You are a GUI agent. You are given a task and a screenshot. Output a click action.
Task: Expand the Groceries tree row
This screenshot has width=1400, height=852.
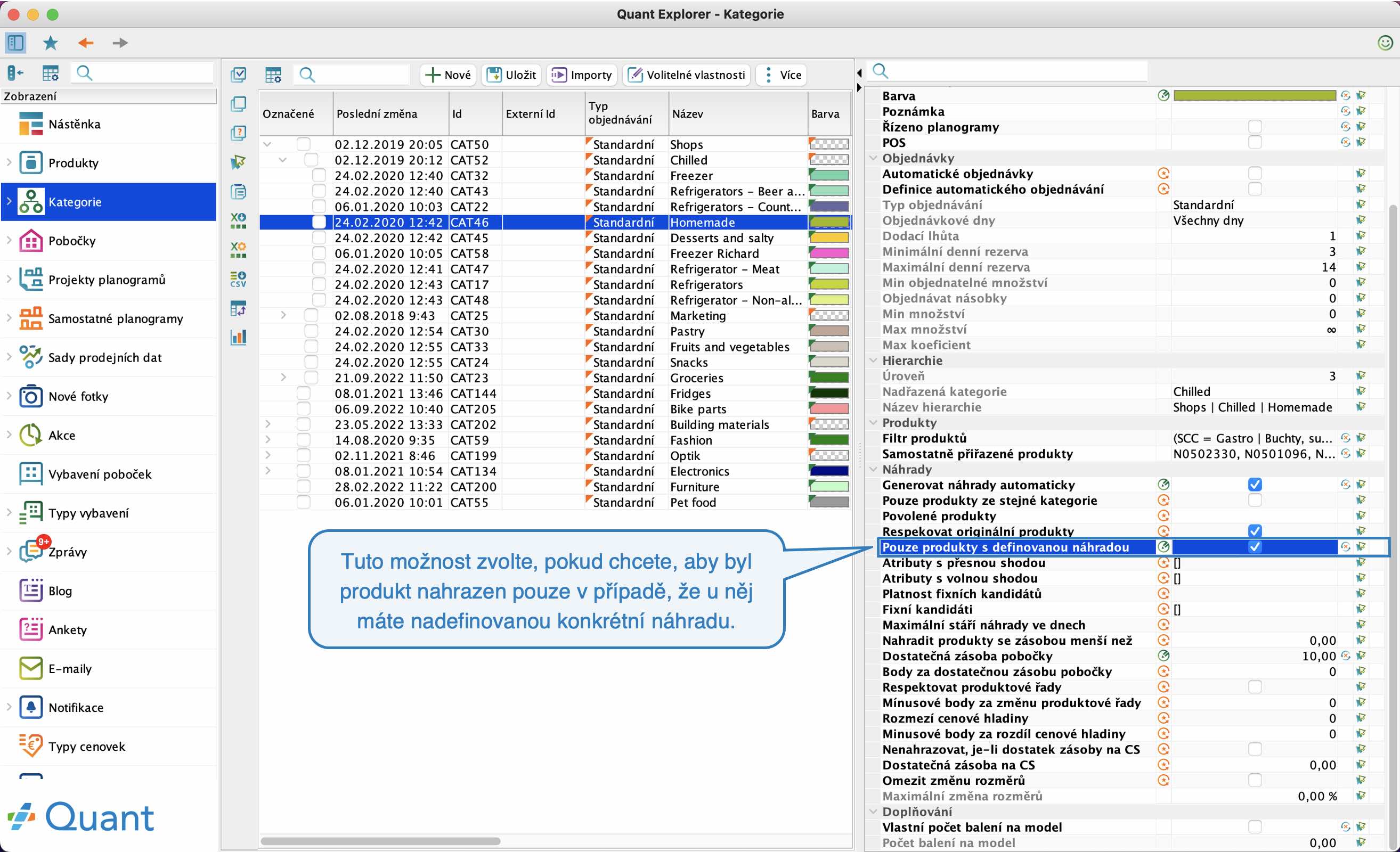pyautogui.click(x=283, y=378)
